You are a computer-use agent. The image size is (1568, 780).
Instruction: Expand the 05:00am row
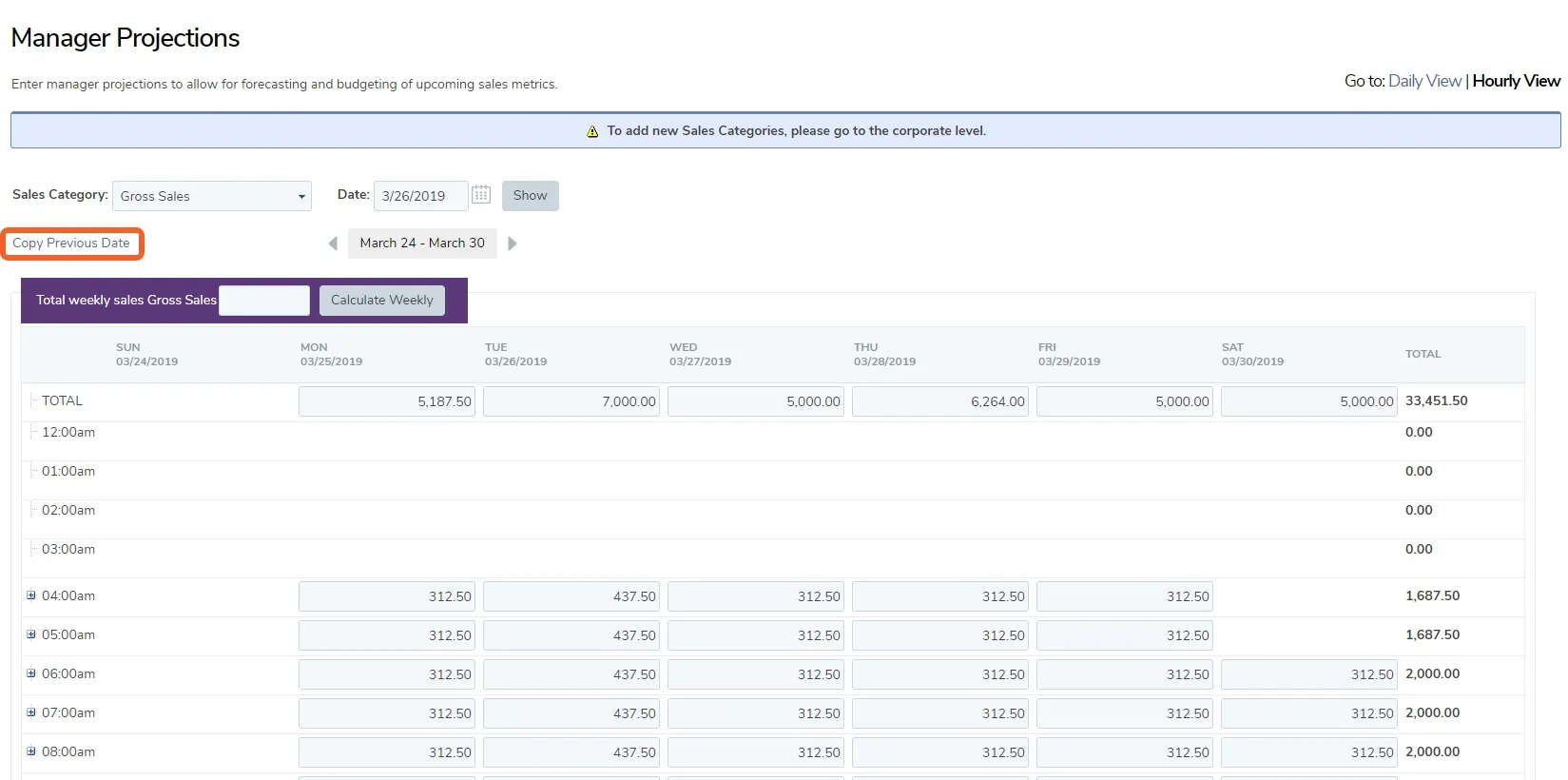pos(31,634)
